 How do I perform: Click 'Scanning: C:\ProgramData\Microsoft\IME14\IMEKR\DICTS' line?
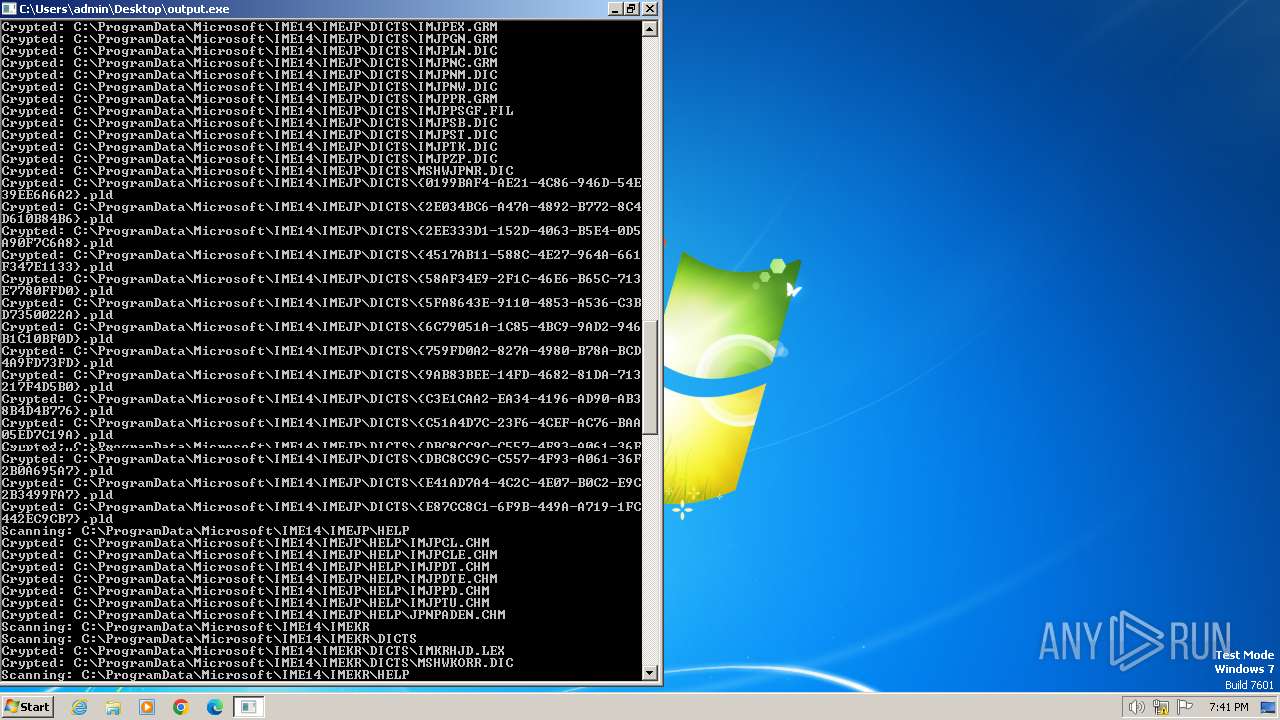209,638
